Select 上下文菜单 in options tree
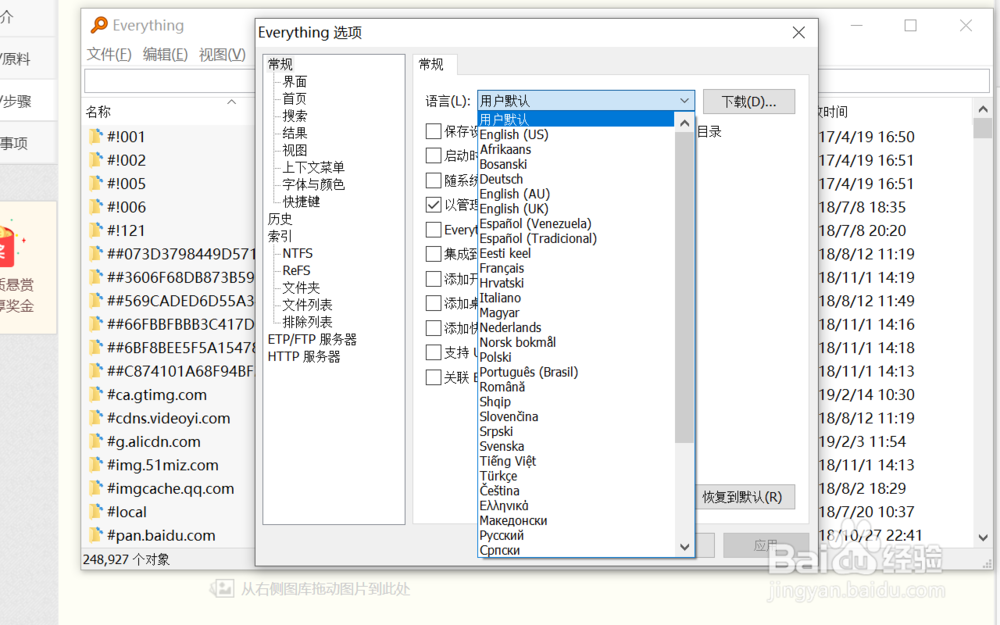 (x=313, y=168)
